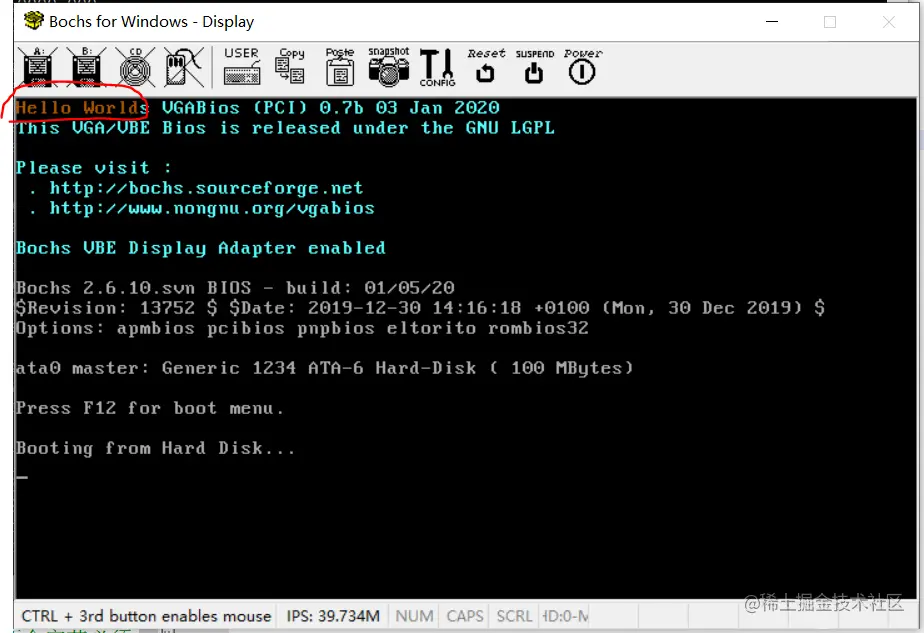The image size is (924, 633).
Task: Click the Reset button icon
Action: point(486,67)
